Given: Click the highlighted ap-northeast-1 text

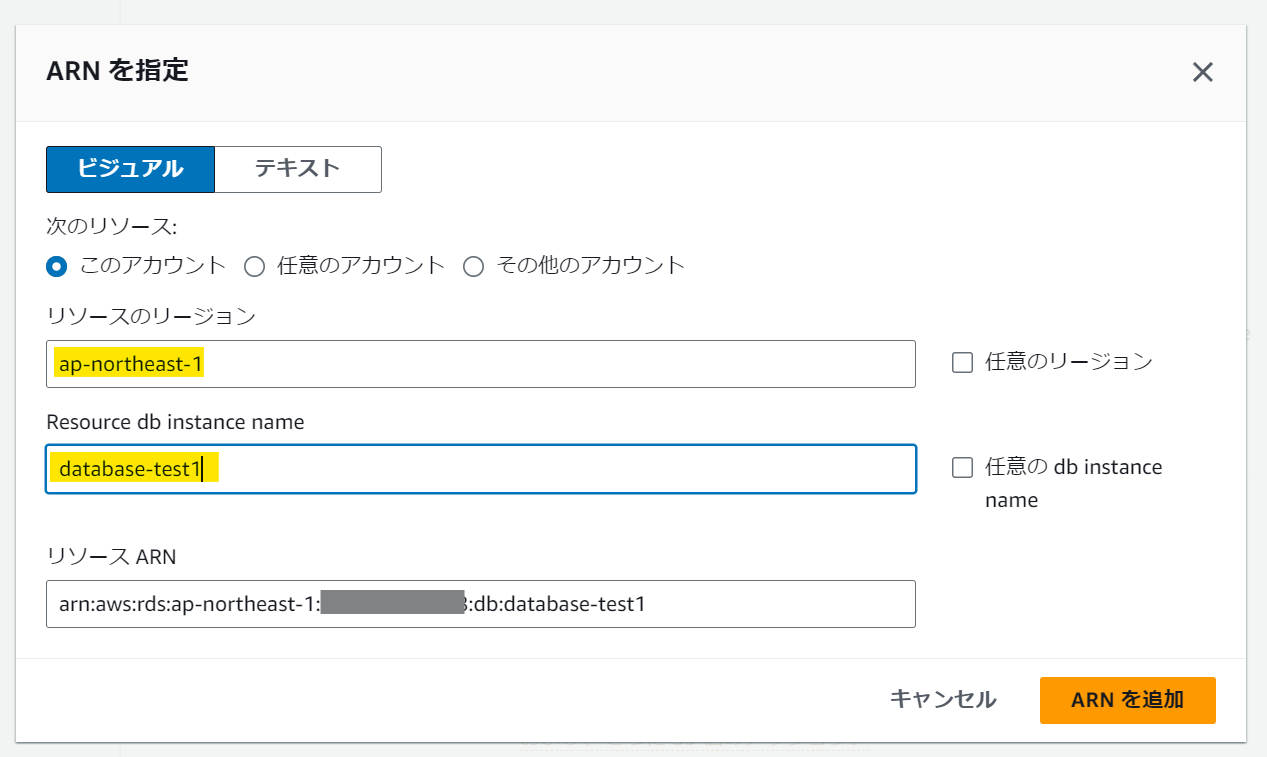Looking at the screenshot, I should [129, 364].
